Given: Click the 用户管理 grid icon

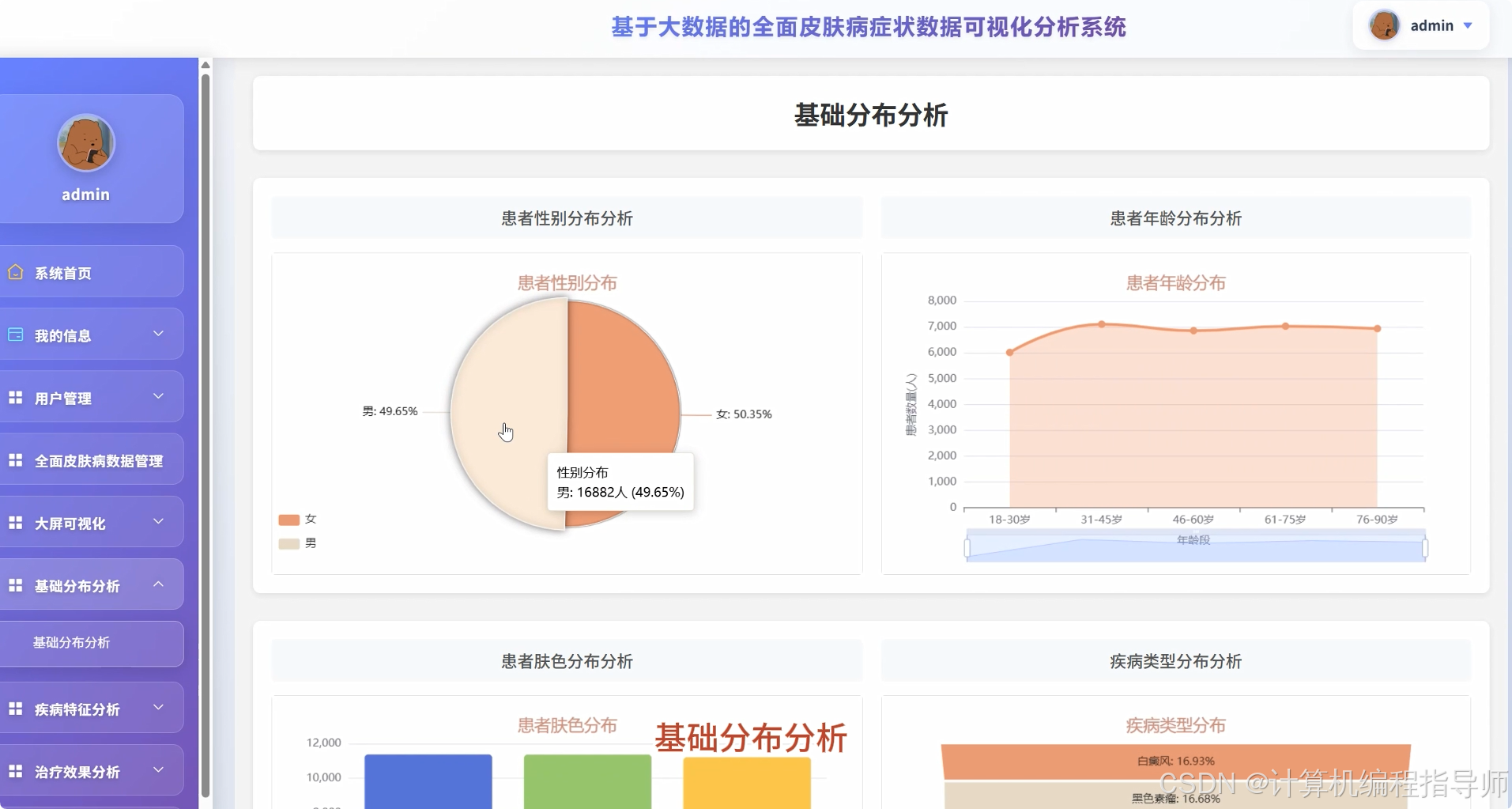Looking at the screenshot, I should (x=15, y=396).
